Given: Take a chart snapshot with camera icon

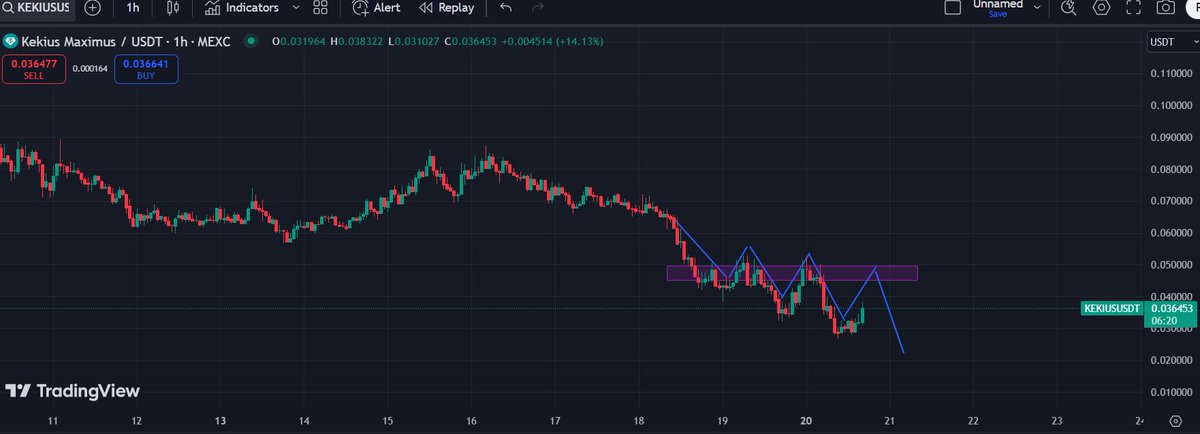Looking at the screenshot, I should click(x=1165, y=7).
